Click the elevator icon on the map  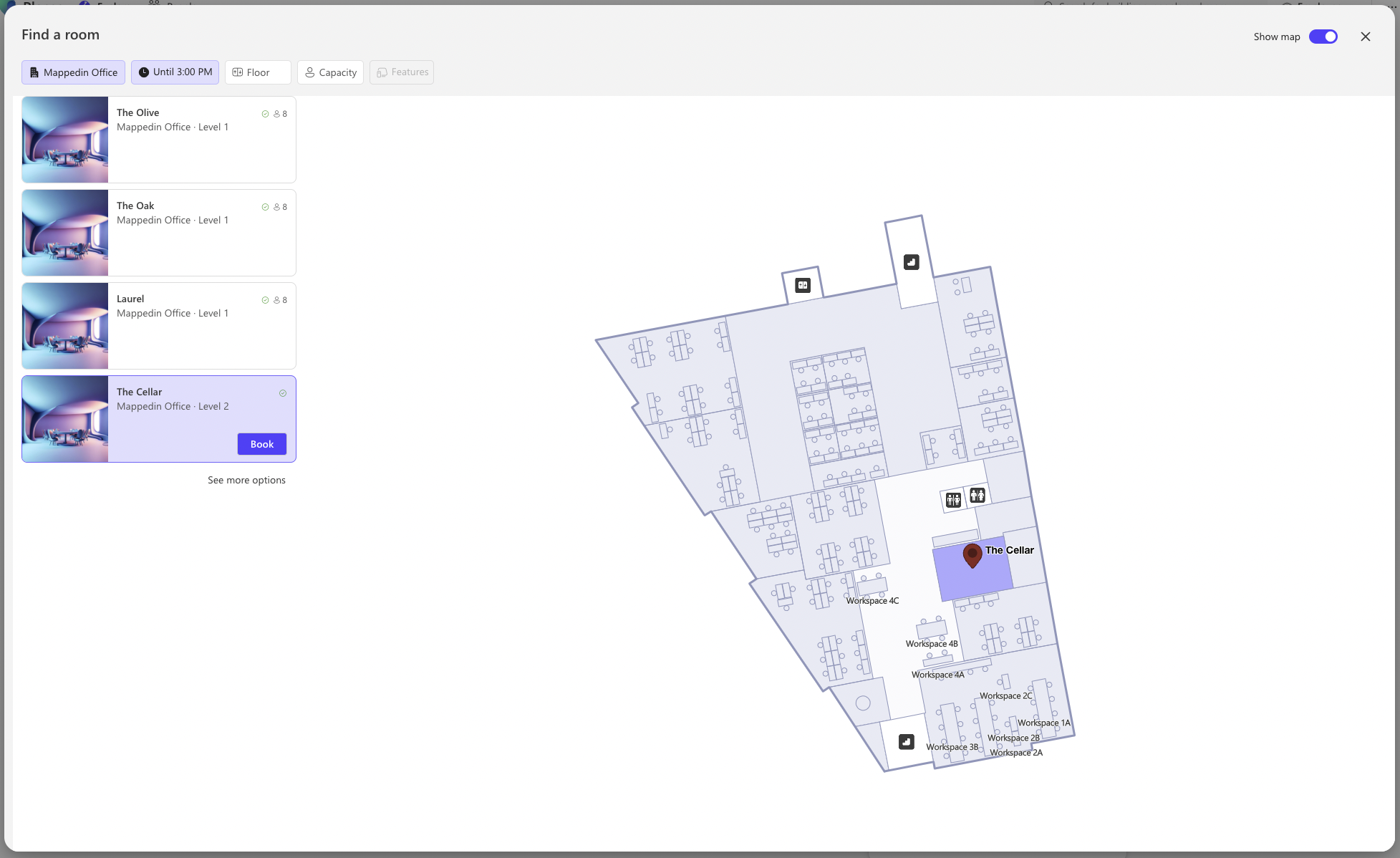803,285
